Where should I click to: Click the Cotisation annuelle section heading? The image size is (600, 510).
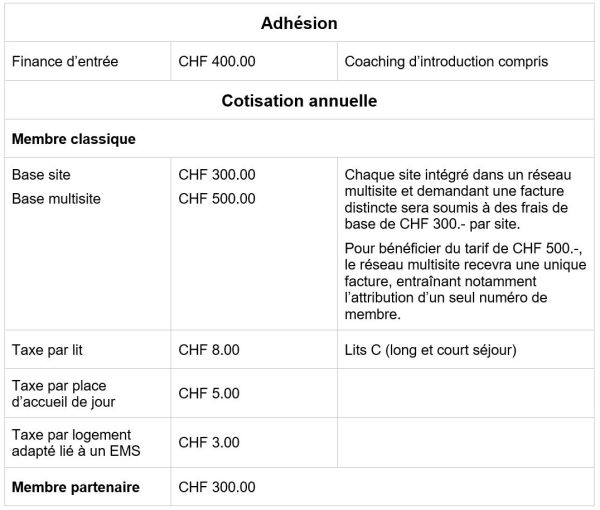[299, 101]
